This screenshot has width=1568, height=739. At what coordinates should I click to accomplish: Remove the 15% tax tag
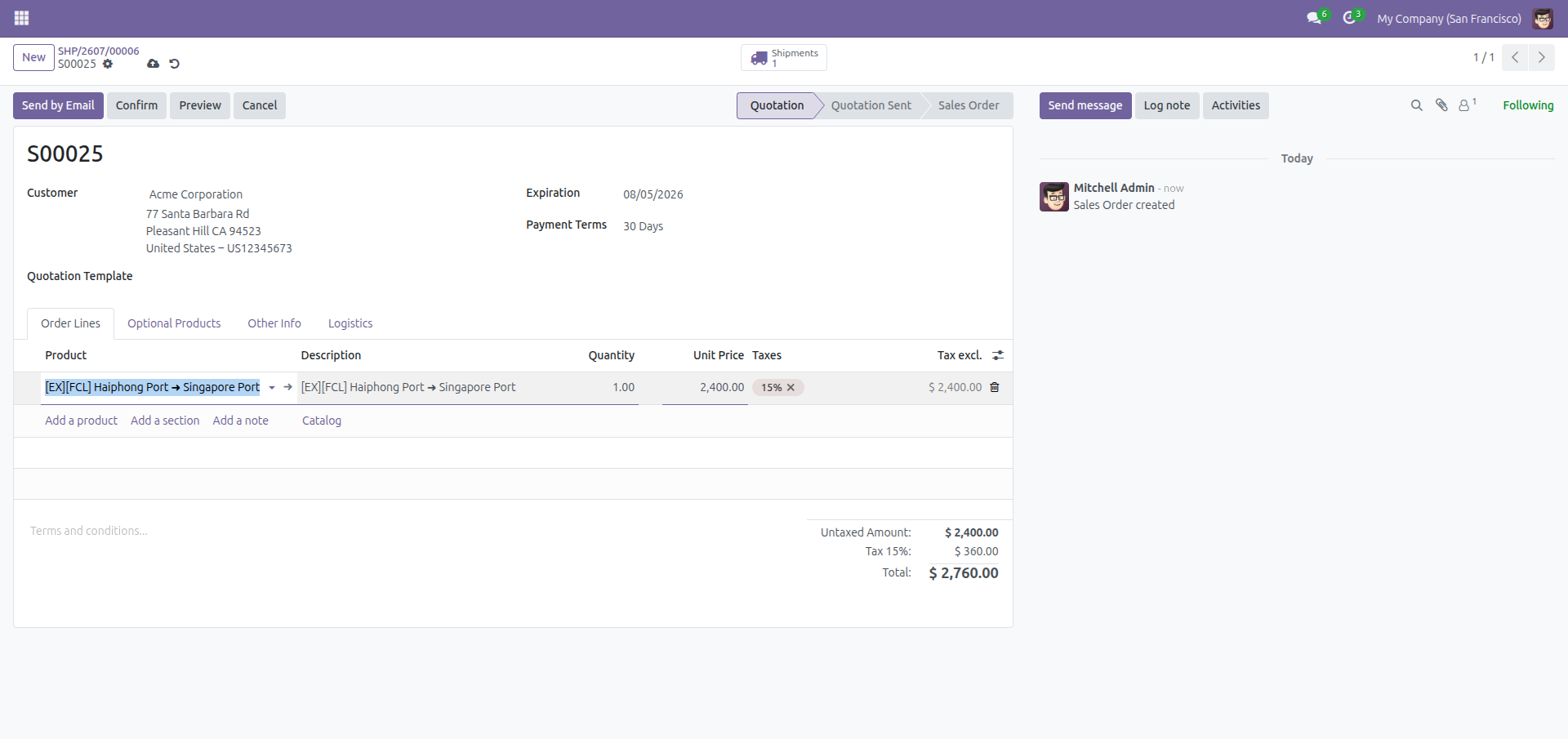[791, 388]
